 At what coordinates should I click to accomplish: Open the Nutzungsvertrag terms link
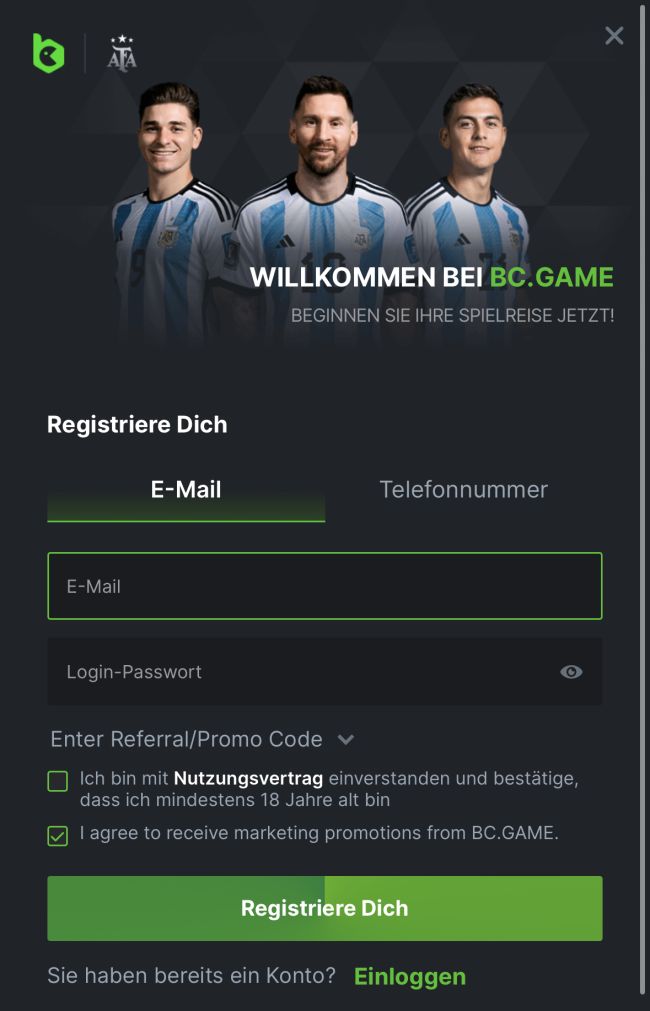248,778
